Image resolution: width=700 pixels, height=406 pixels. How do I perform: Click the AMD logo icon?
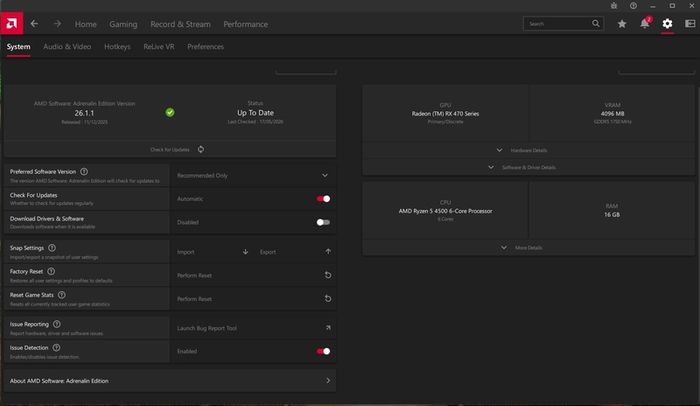tap(12, 23)
